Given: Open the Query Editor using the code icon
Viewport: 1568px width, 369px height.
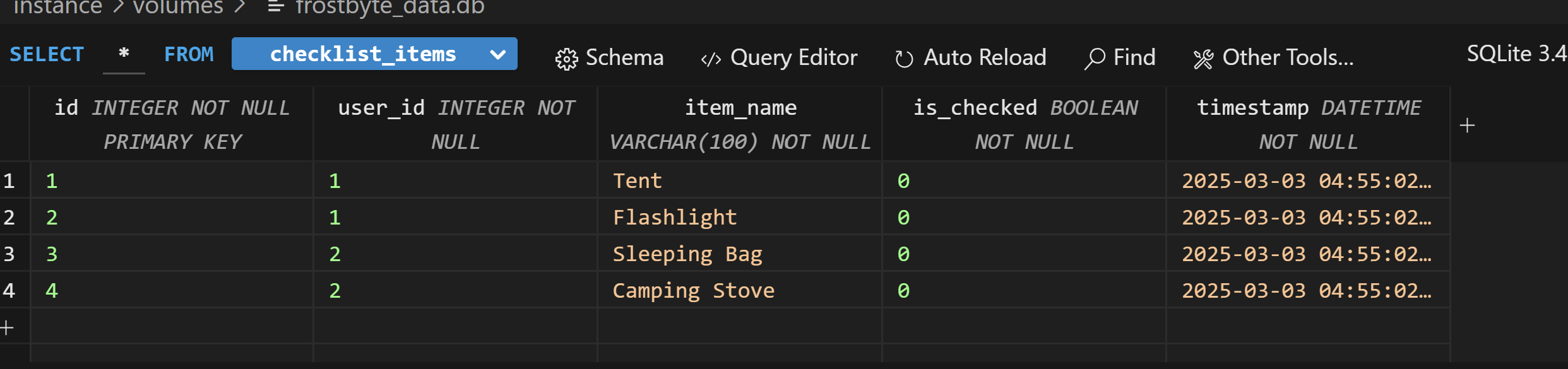Looking at the screenshot, I should (x=712, y=57).
